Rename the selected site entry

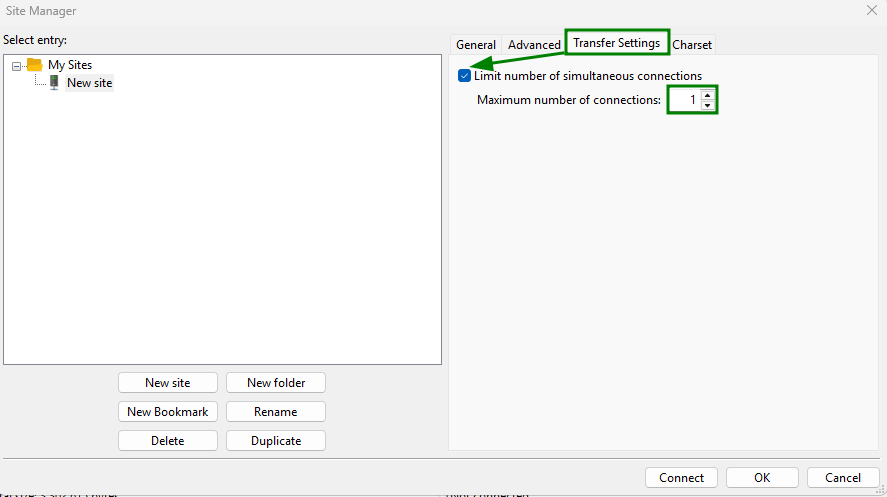tap(275, 412)
